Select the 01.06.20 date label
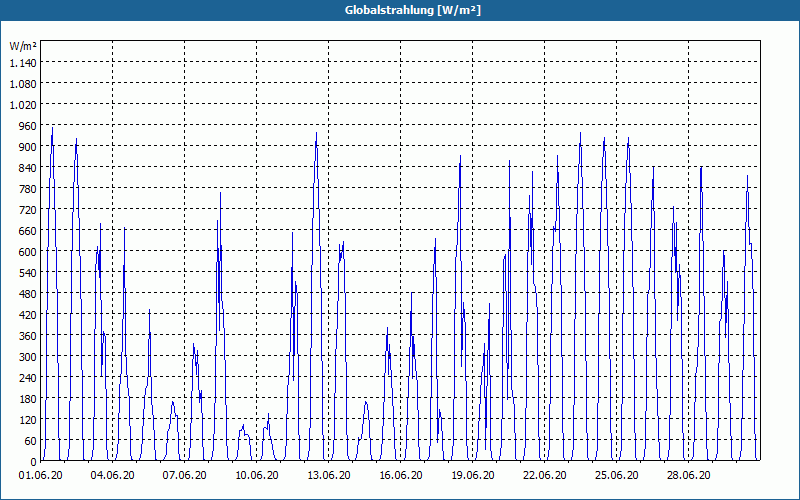The height and width of the screenshot is (500, 800). pyautogui.click(x=41, y=475)
